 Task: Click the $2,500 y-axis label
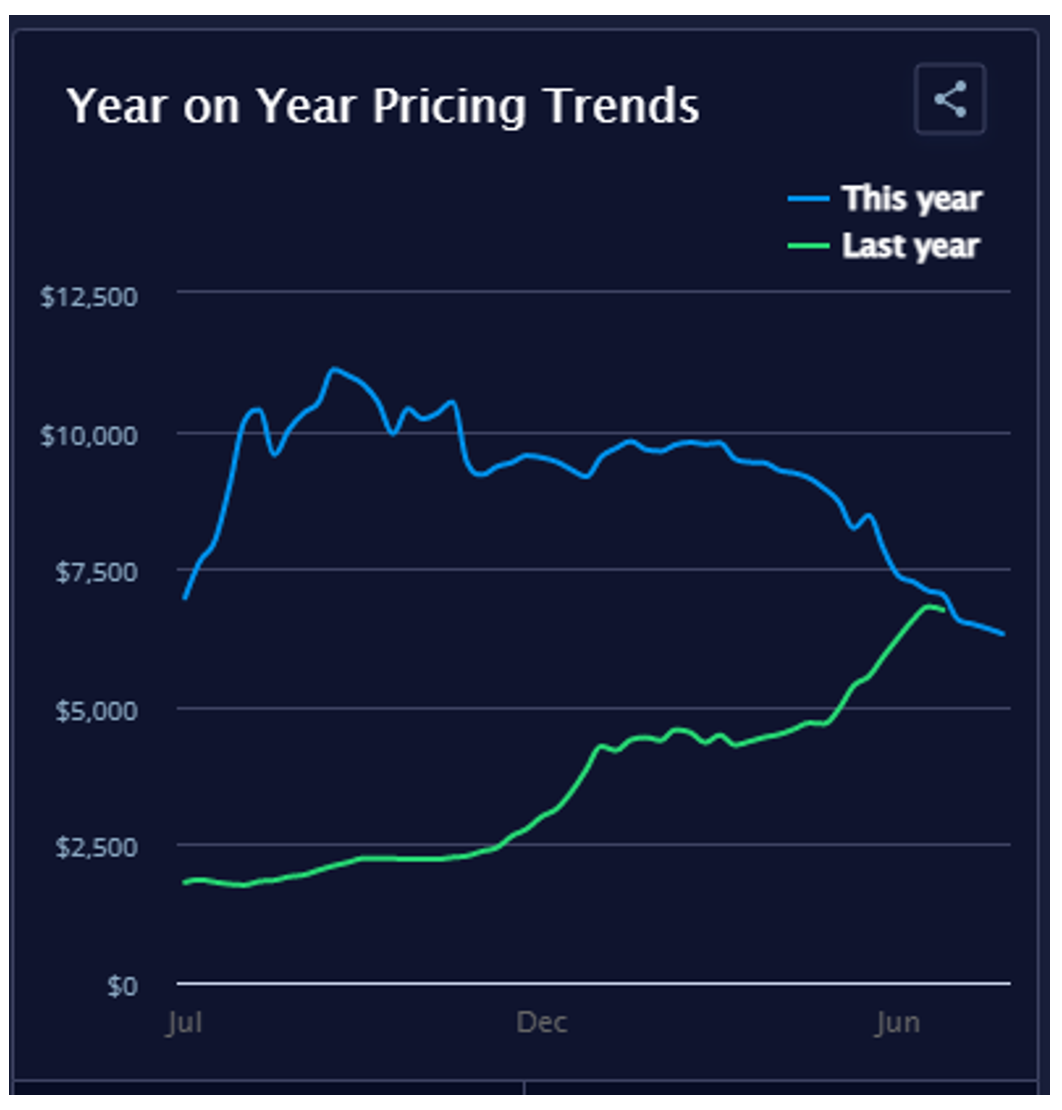coord(93,846)
